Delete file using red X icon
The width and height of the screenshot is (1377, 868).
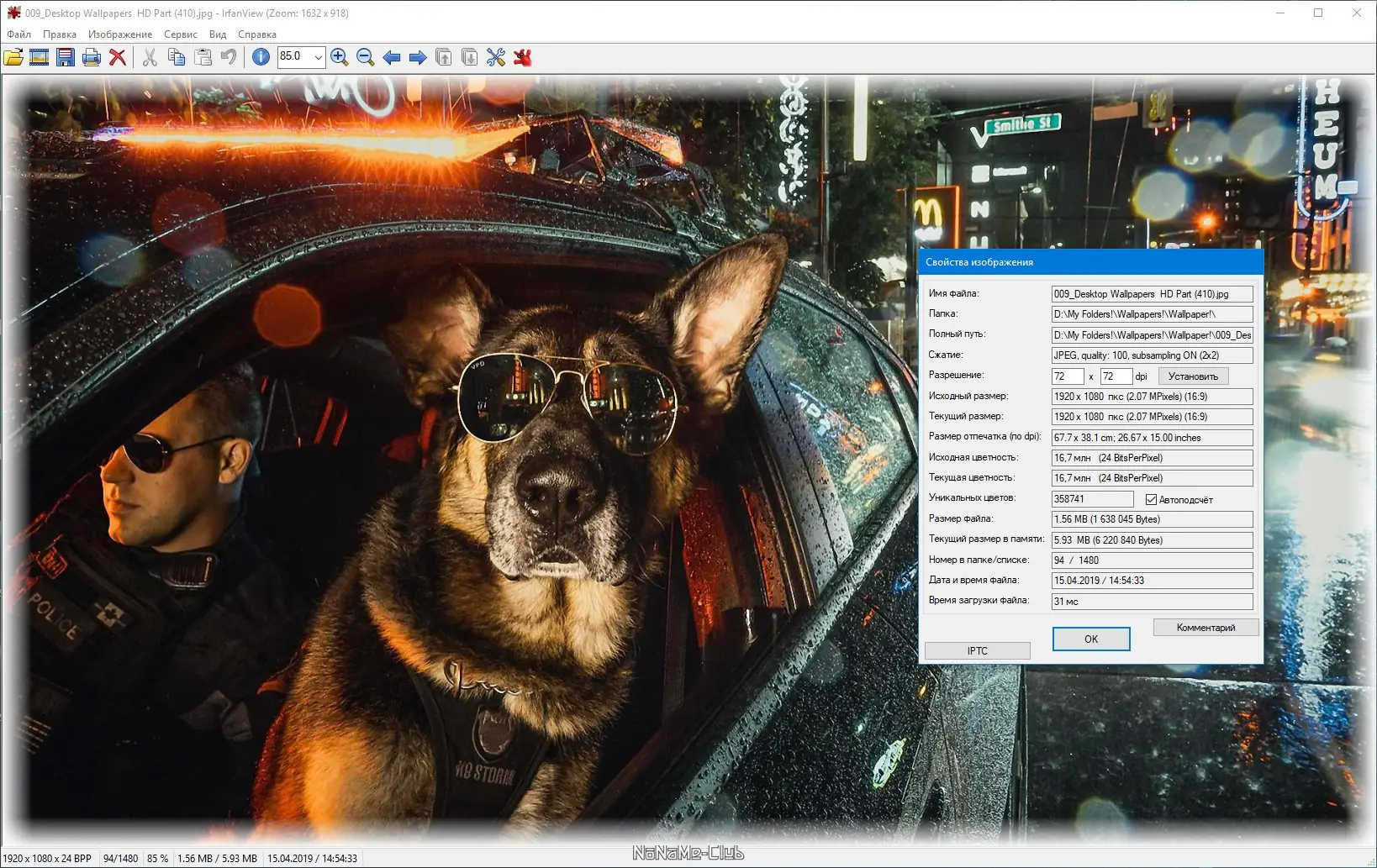[x=118, y=57]
